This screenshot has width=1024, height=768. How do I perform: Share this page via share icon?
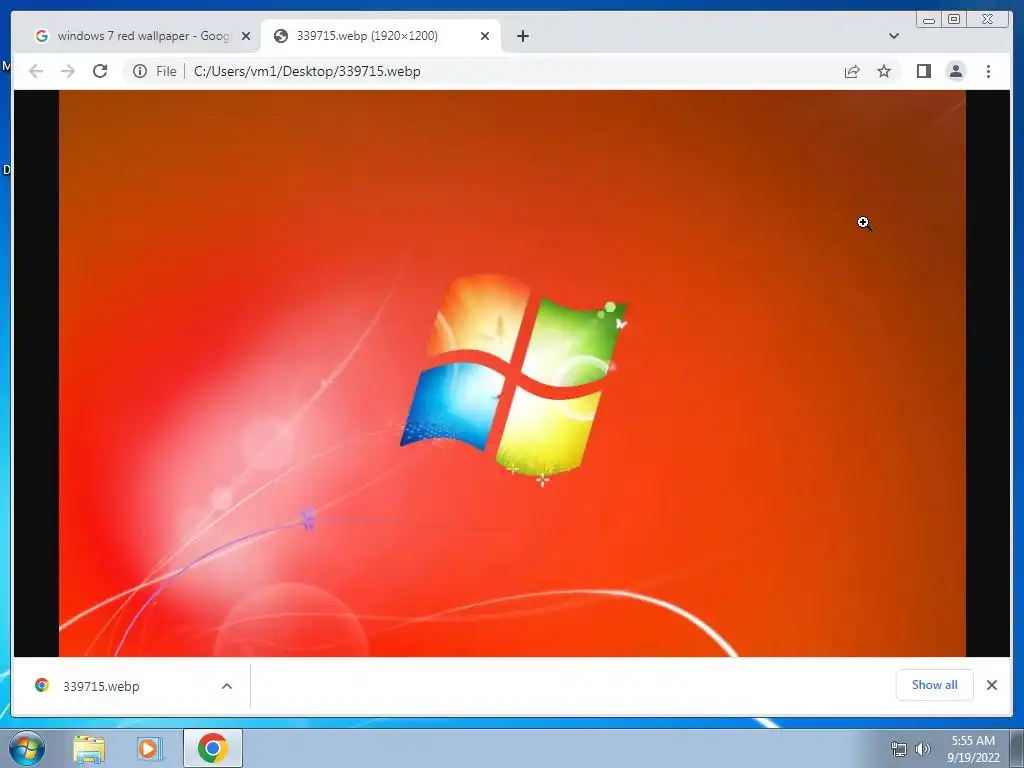852,71
